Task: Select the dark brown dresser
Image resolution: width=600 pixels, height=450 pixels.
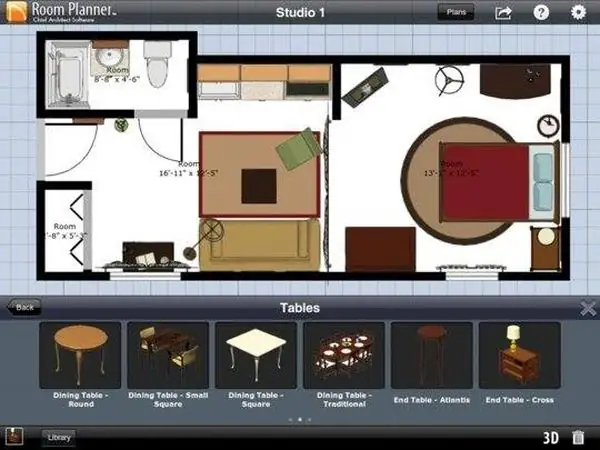Action: (x=380, y=249)
